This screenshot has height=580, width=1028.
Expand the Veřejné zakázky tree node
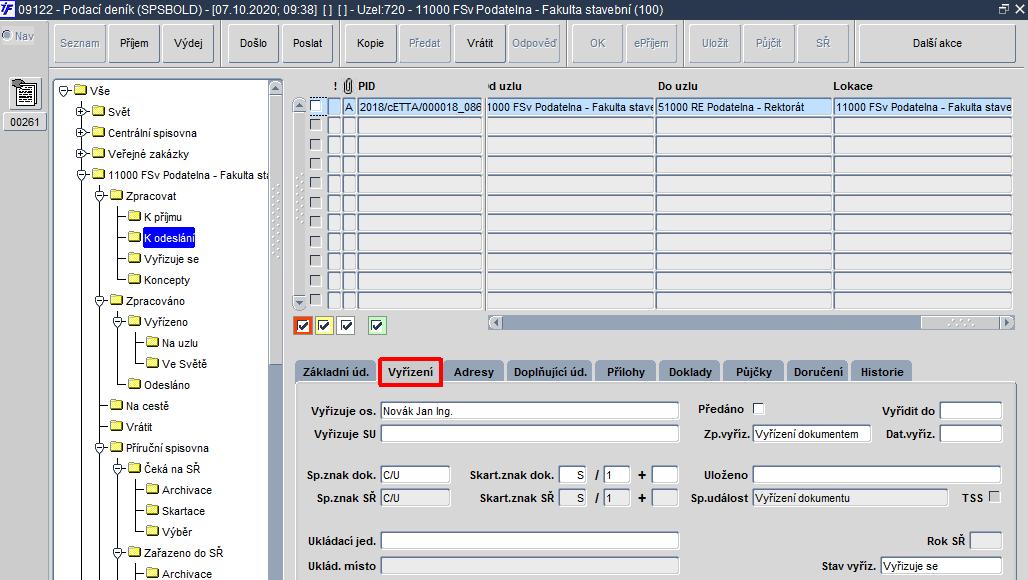tap(81, 153)
